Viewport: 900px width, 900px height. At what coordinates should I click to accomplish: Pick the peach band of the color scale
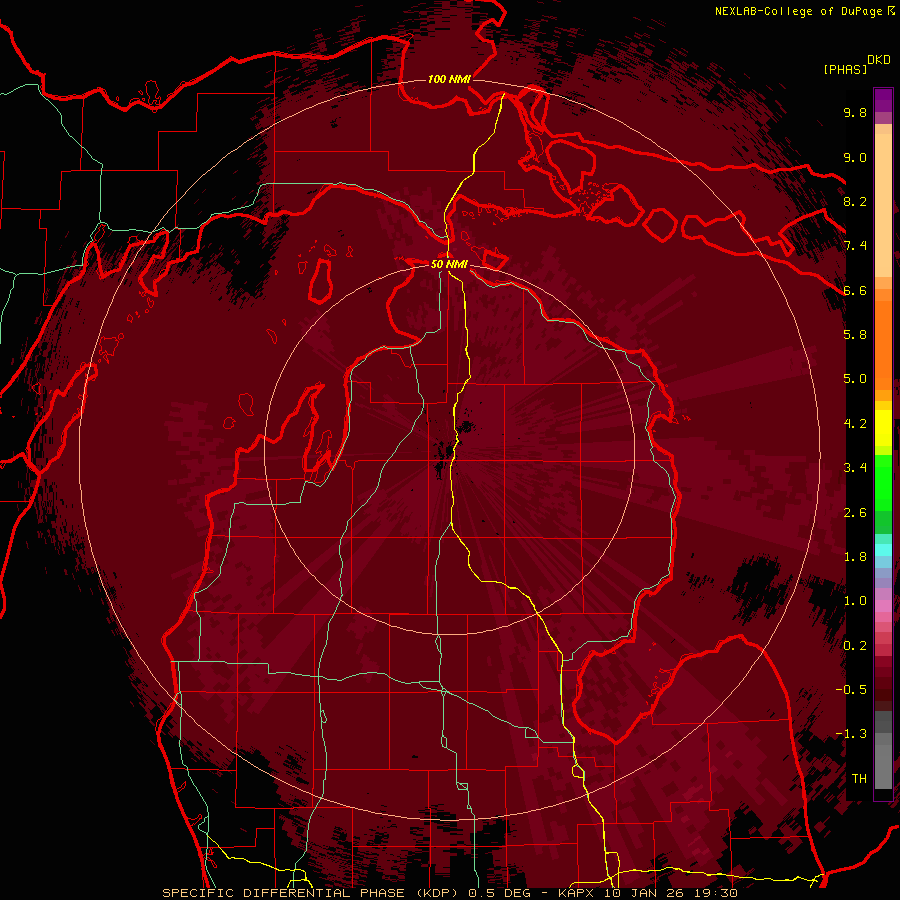tap(883, 207)
